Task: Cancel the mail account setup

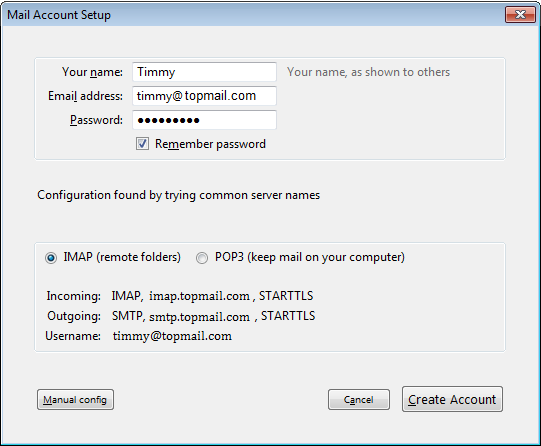Action: pos(359,399)
